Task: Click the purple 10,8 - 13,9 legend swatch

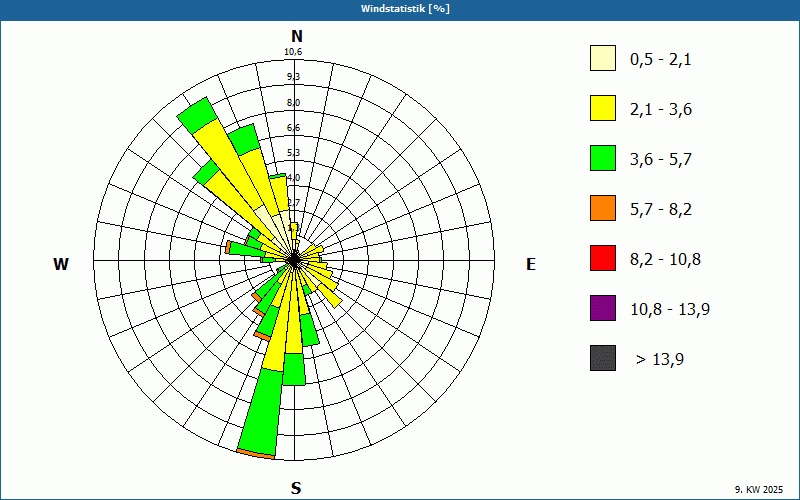Action: click(603, 308)
